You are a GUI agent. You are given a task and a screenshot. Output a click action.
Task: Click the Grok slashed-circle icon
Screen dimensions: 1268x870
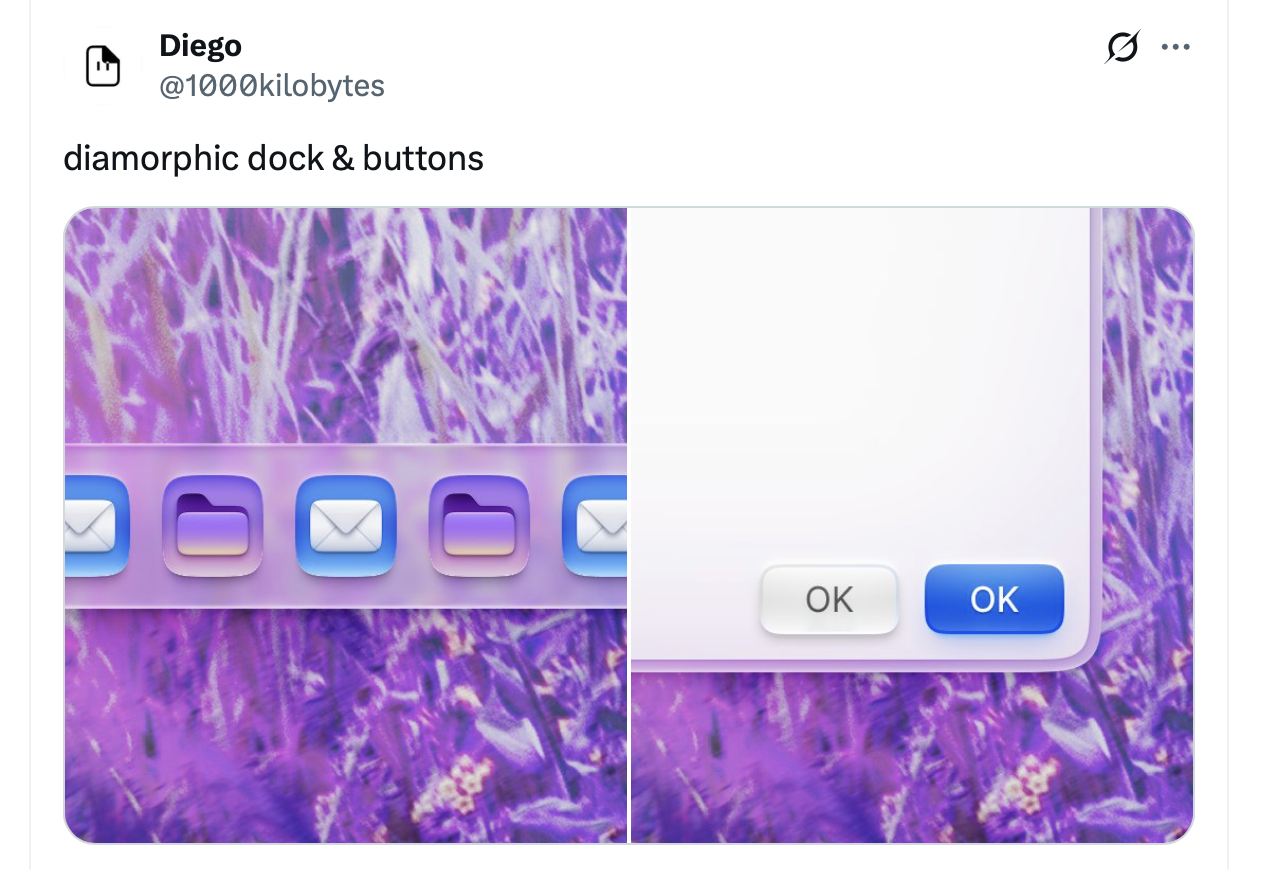click(x=1122, y=47)
